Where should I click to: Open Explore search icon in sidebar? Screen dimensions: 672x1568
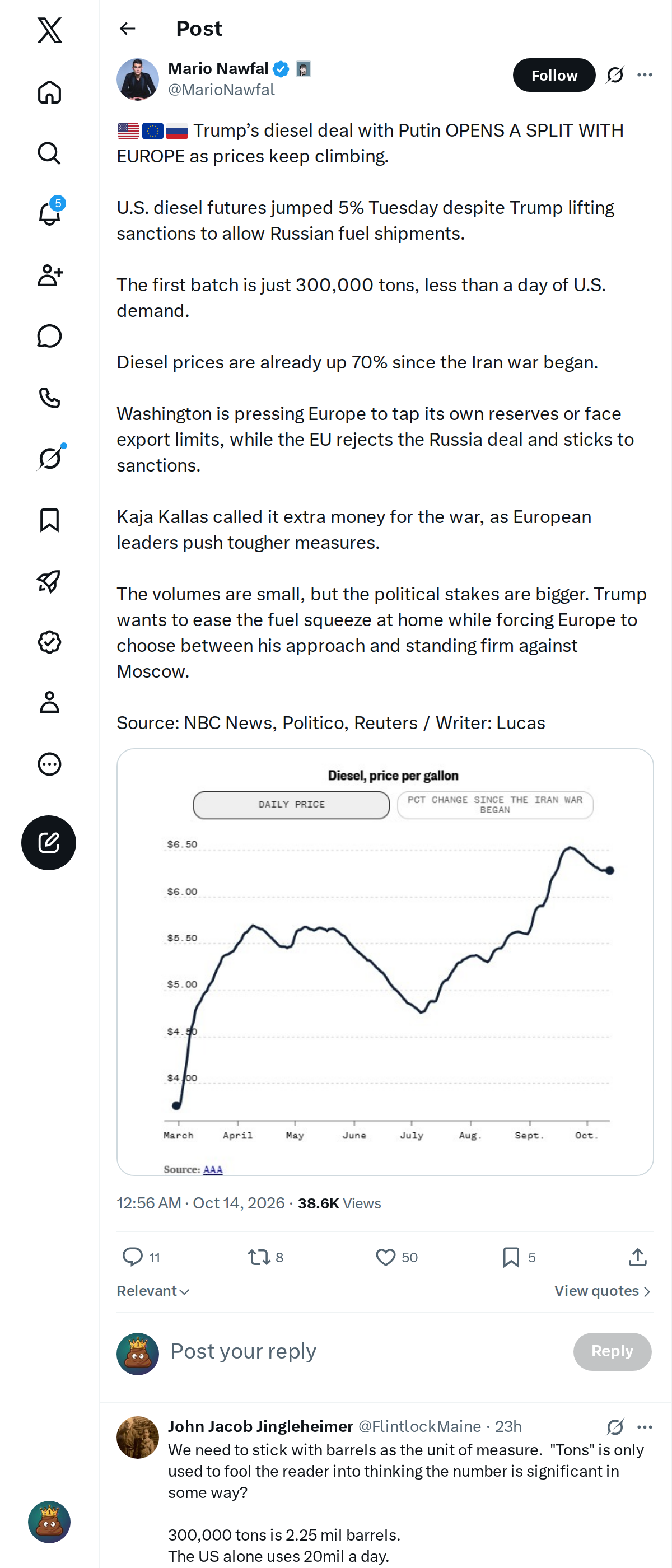pos(49,153)
